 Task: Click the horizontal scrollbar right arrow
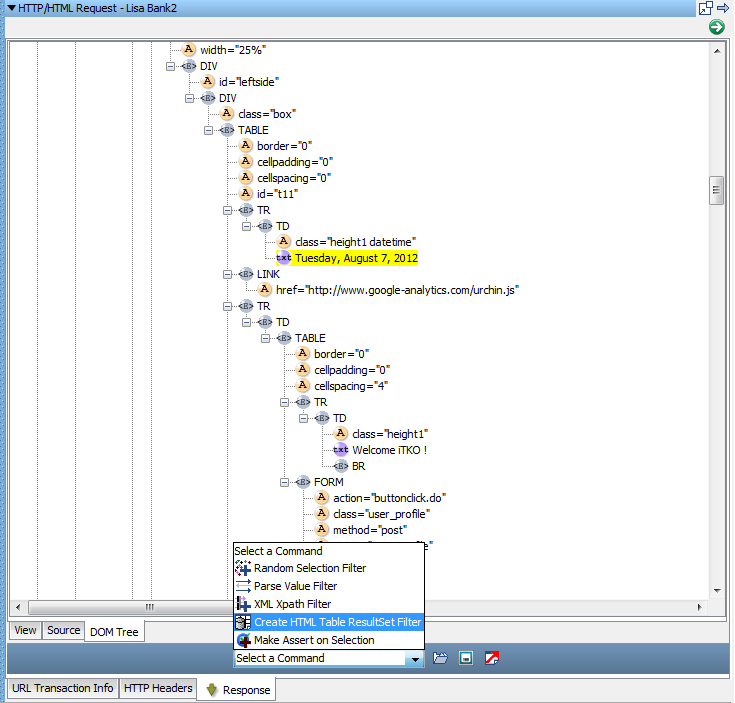pyautogui.click(x=699, y=607)
